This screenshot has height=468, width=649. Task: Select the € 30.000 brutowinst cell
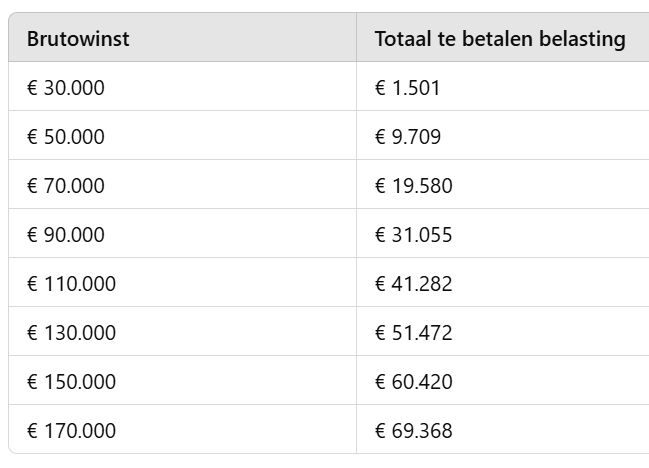pyautogui.click(x=66, y=88)
